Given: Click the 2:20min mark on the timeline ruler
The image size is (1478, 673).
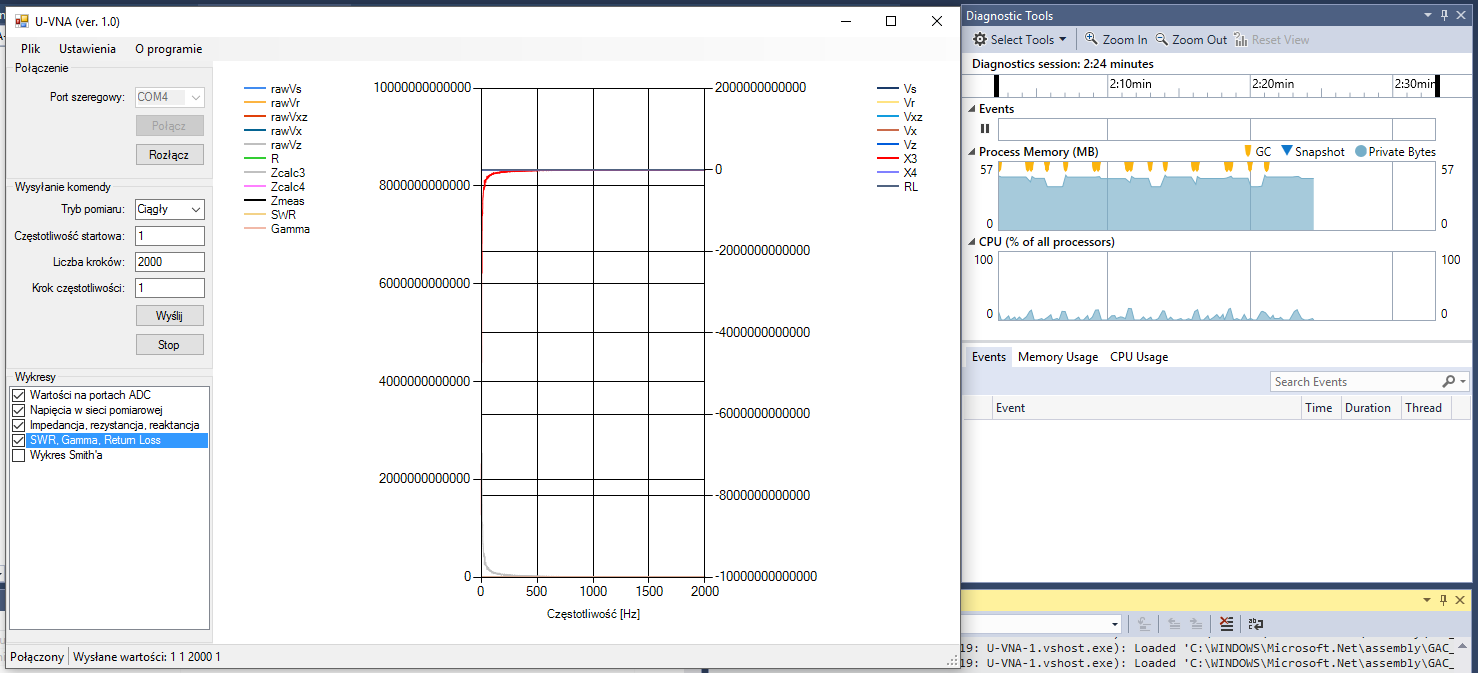Looking at the screenshot, I should pos(1251,85).
